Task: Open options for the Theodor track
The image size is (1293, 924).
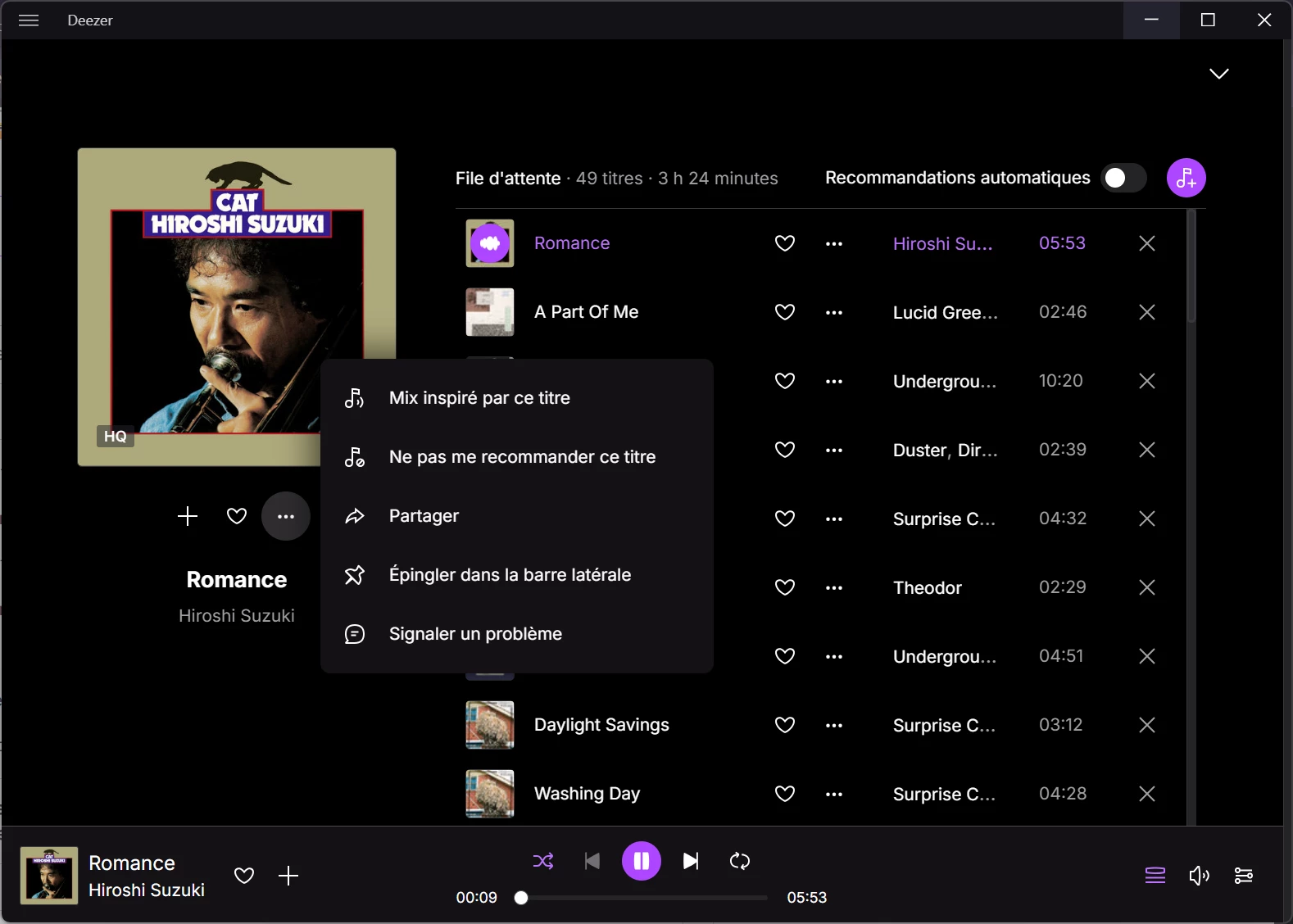Action: coord(834,587)
